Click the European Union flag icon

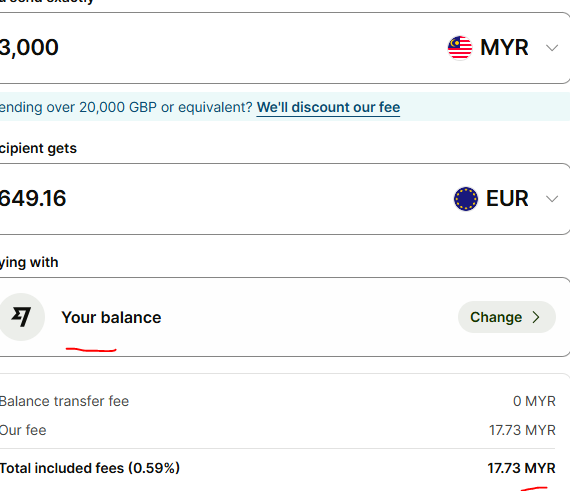(466, 199)
